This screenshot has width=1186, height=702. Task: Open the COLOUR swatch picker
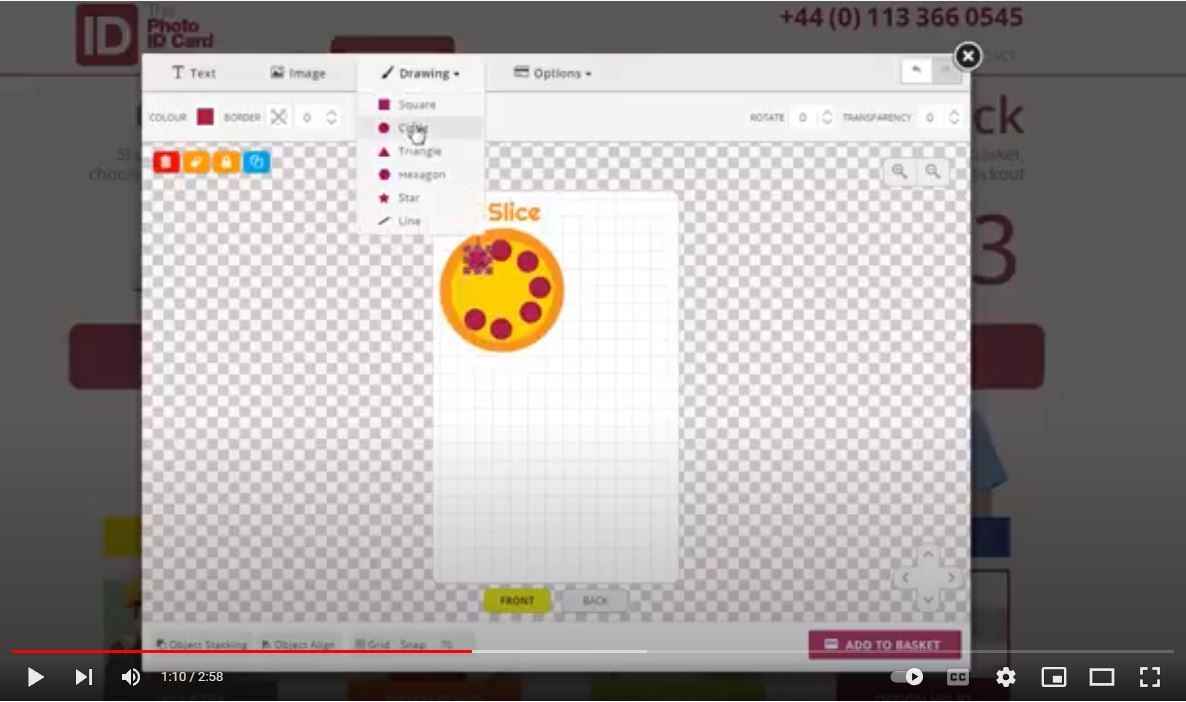click(x=203, y=117)
